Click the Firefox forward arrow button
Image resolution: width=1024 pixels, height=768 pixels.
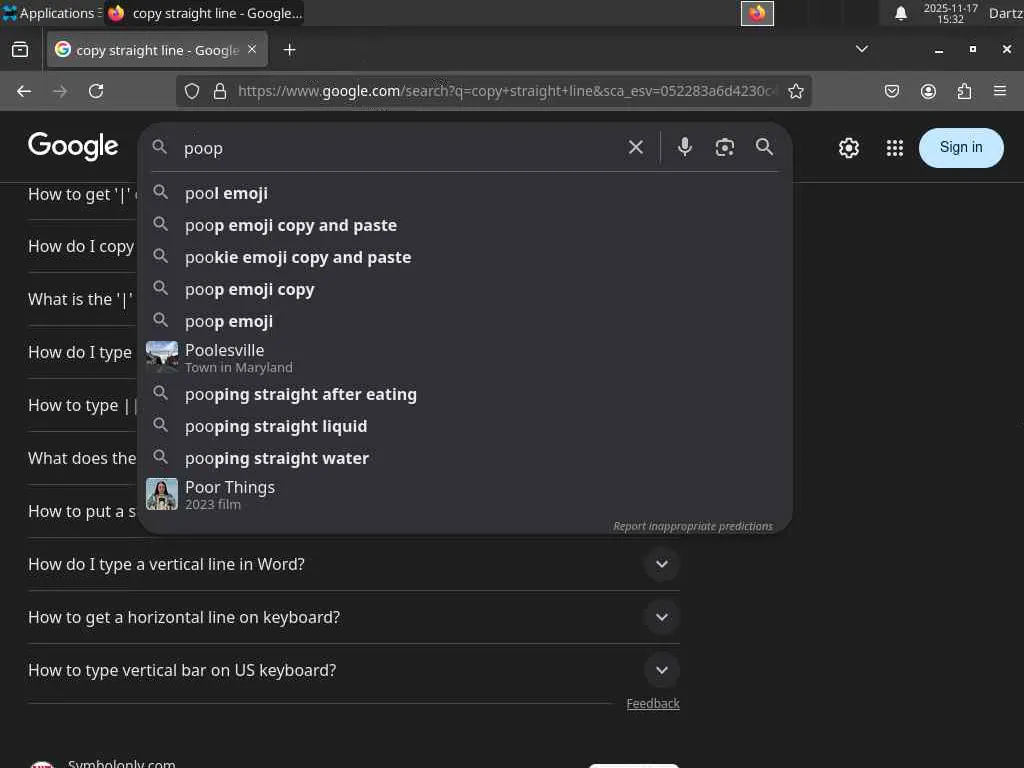[x=60, y=91]
